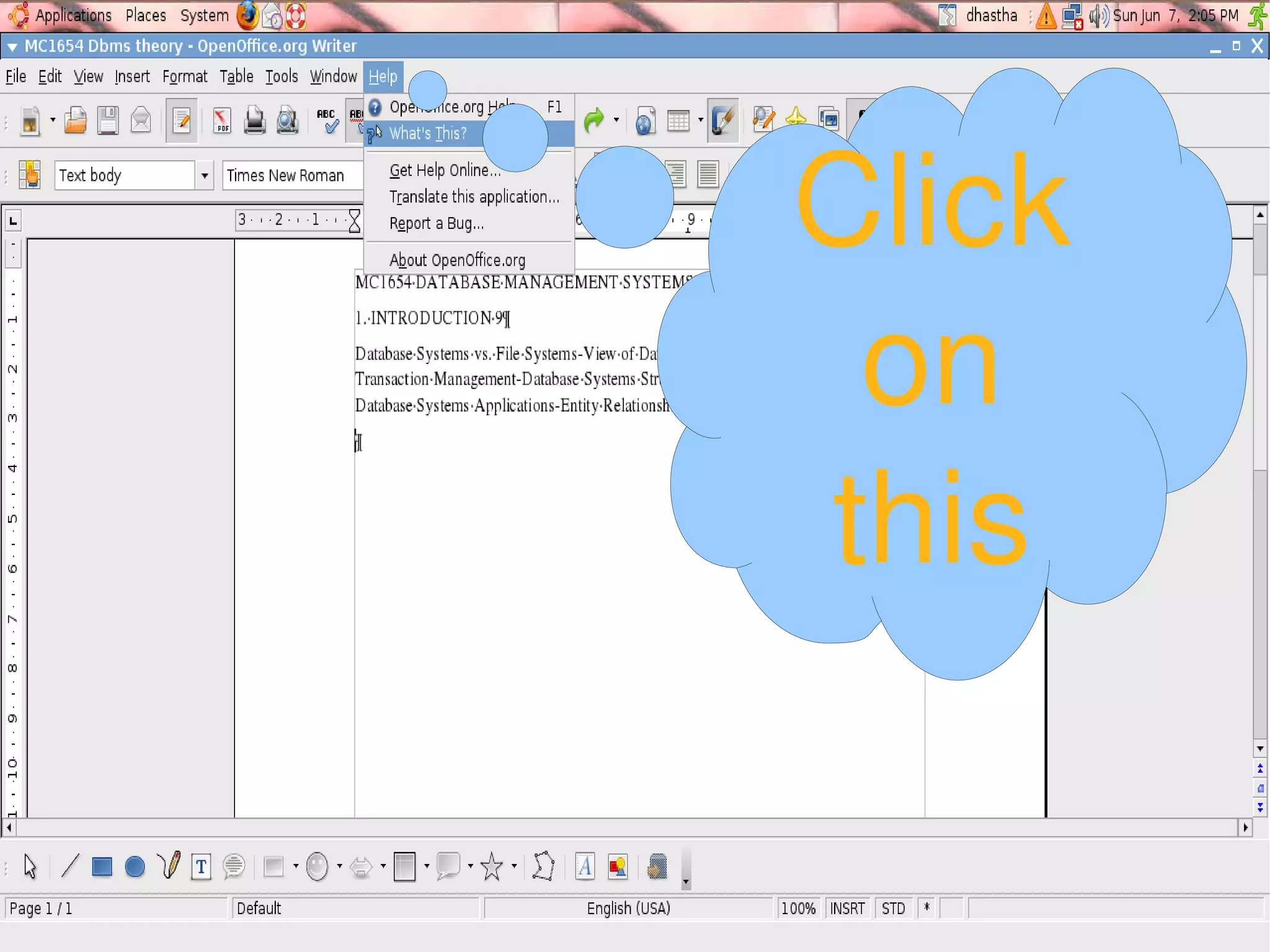Save the document using the floppy disk icon
The width and height of the screenshot is (1270, 952).
click(108, 120)
